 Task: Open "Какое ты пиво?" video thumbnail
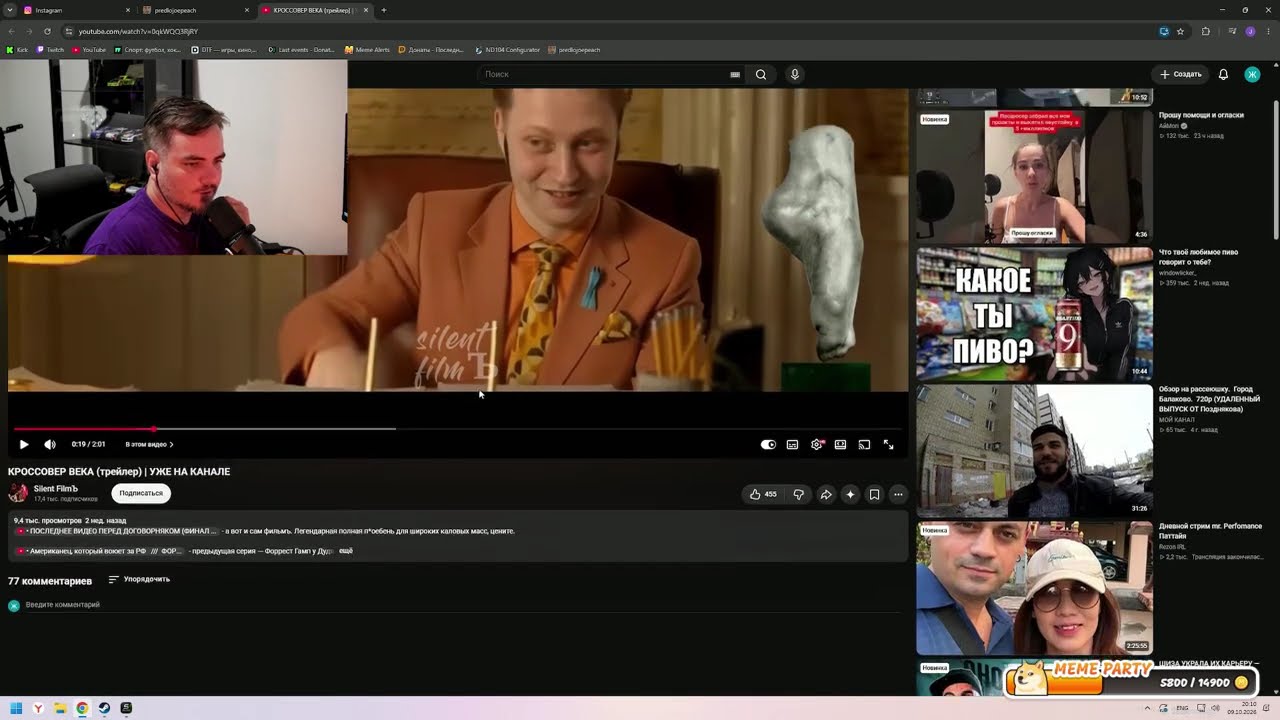point(1034,314)
